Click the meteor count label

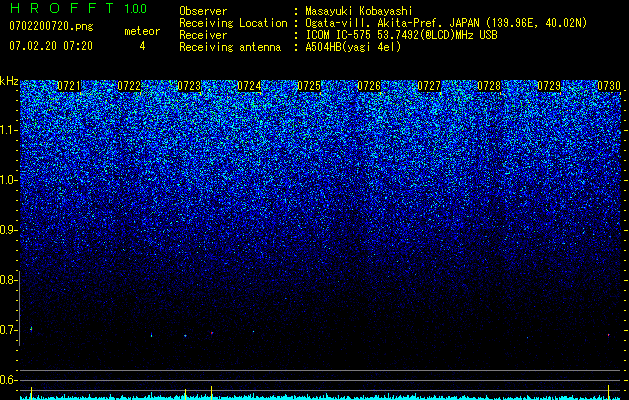[x=142, y=31]
